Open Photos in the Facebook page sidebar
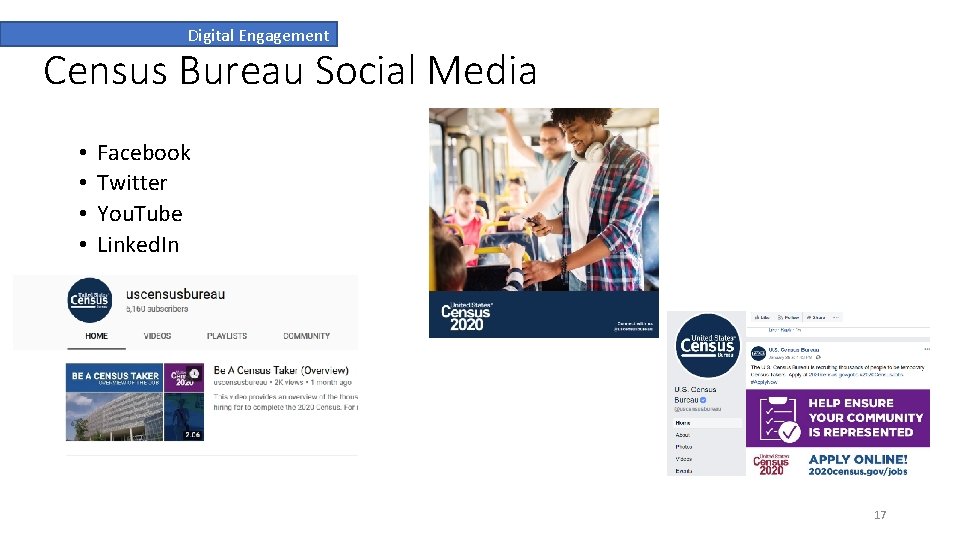The image size is (960, 540). click(684, 447)
